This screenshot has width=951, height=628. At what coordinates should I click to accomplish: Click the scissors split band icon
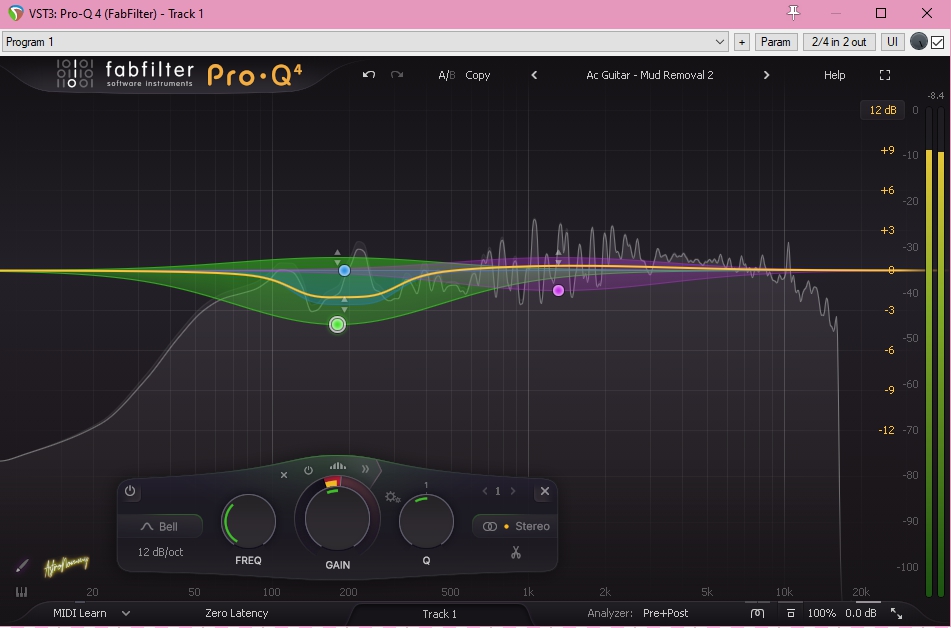(x=516, y=552)
